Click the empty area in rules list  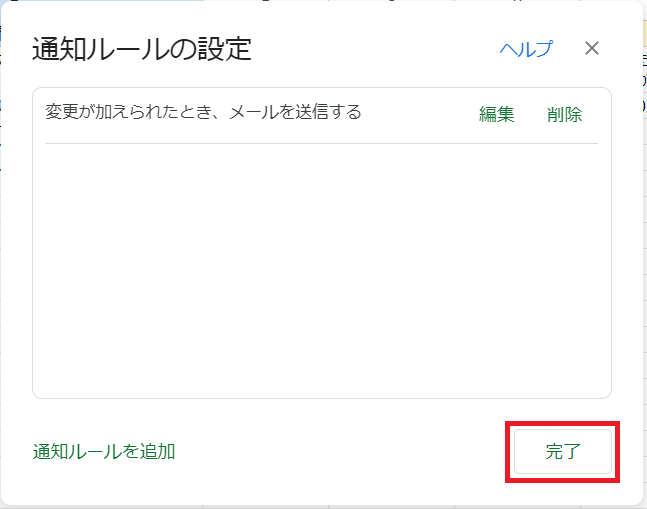coord(320,270)
